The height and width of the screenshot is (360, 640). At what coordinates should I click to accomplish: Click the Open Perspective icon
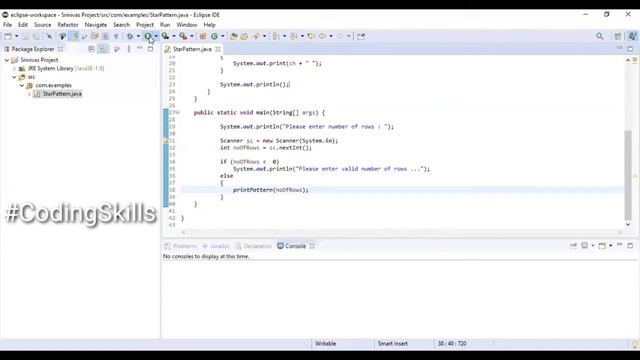tap(618, 36)
